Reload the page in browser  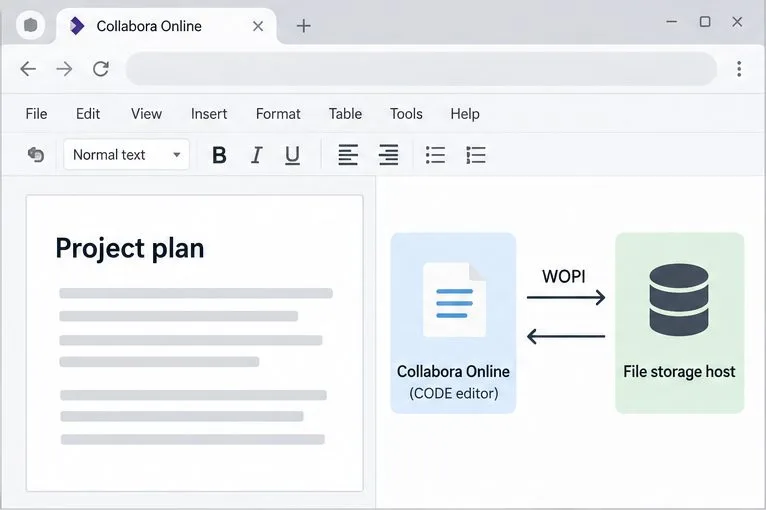(101, 69)
